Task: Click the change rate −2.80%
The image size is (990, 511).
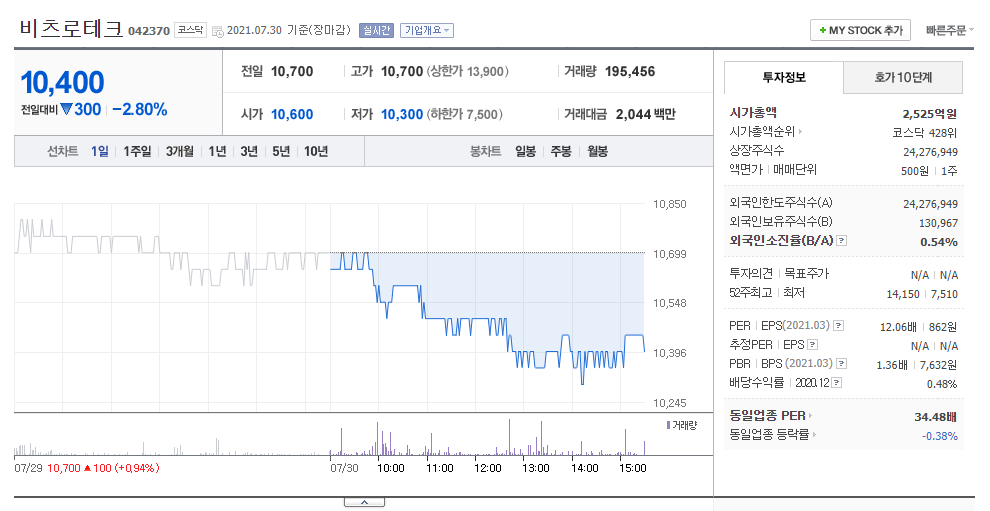Action: (x=140, y=110)
